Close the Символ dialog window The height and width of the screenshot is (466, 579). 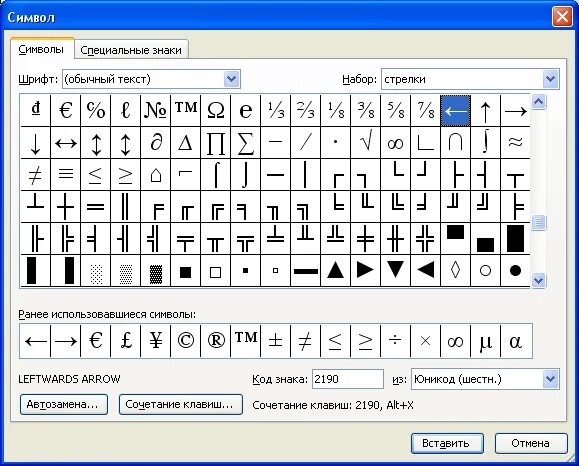562,17
